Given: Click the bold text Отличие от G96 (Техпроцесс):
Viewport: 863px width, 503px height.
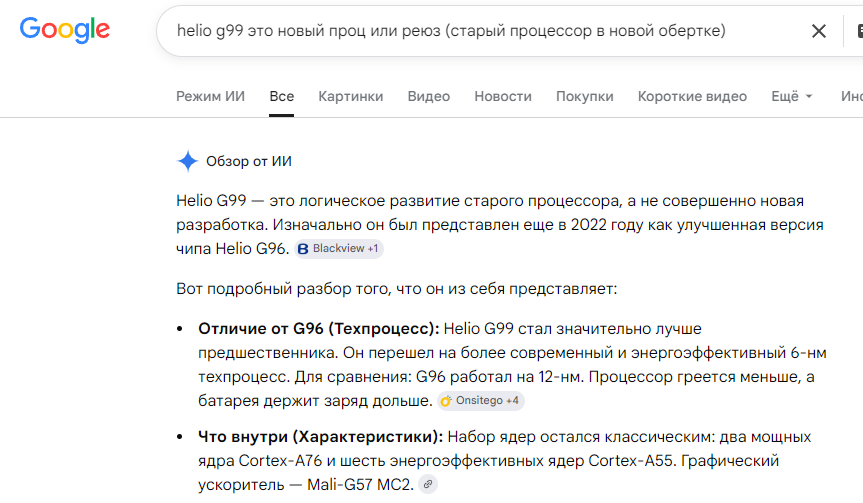Looking at the screenshot, I should point(319,329).
